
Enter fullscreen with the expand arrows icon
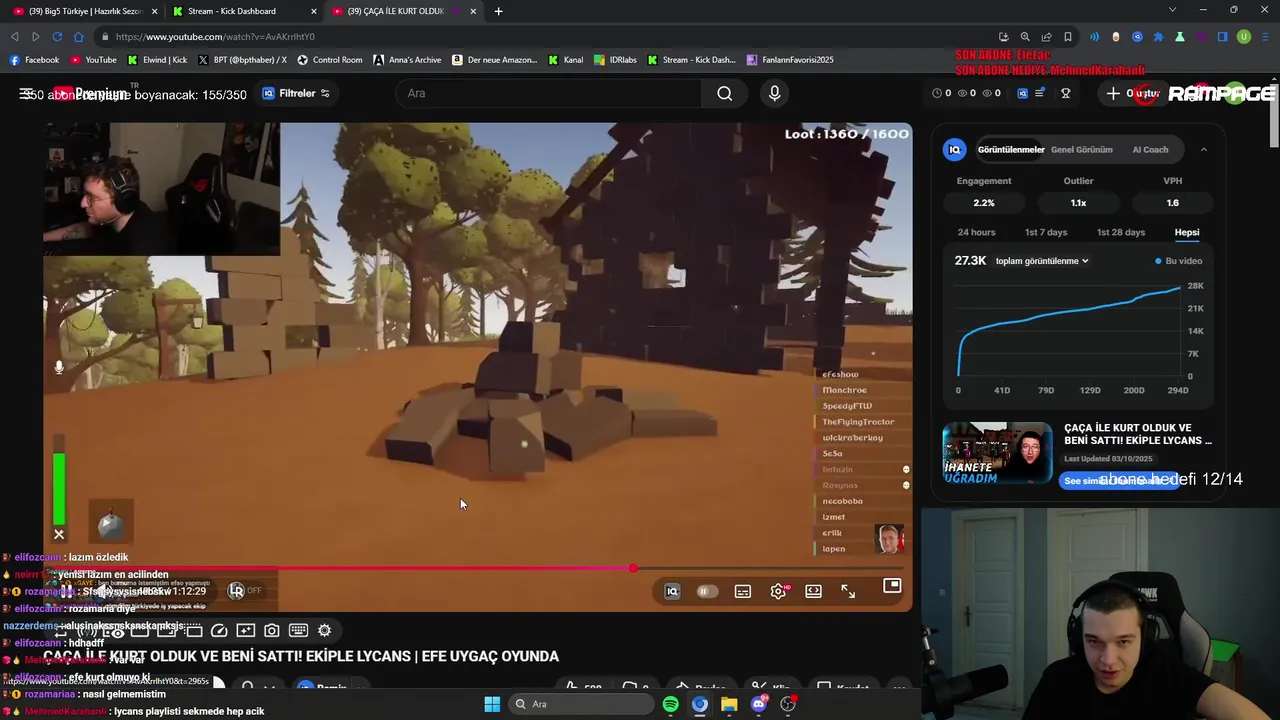pos(848,591)
